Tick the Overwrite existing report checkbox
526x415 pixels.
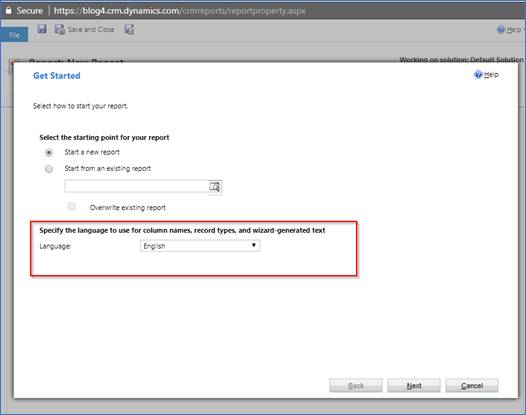click(x=71, y=206)
